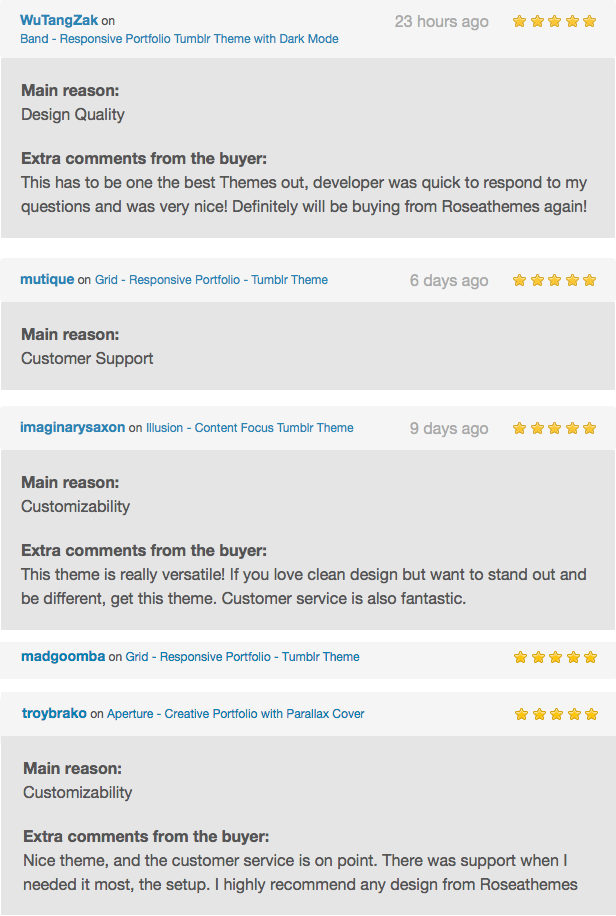This screenshot has width=616, height=916.
Task: Click the '6 days ago' timestamp
Action: tap(449, 281)
